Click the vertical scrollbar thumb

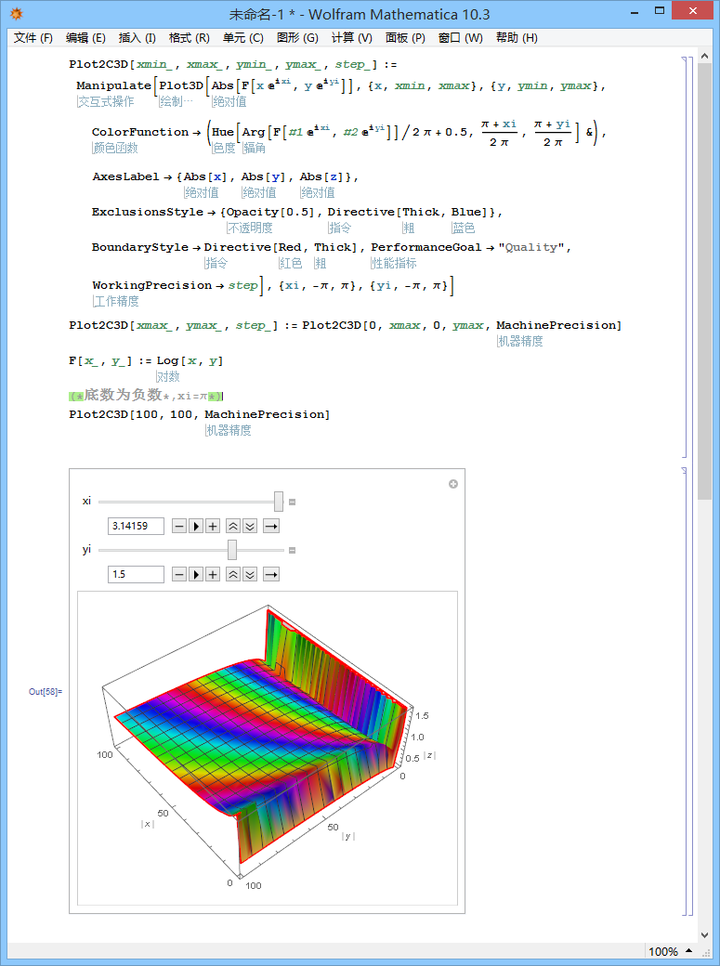[705, 280]
